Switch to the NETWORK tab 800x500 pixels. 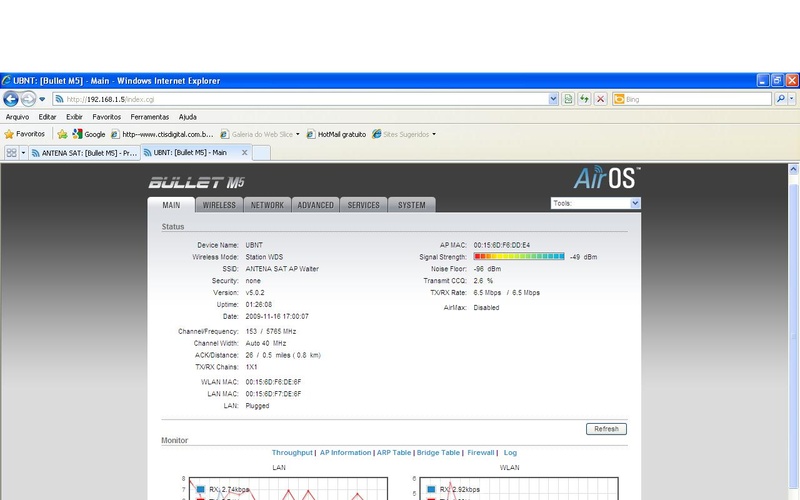tap(267, 205)
